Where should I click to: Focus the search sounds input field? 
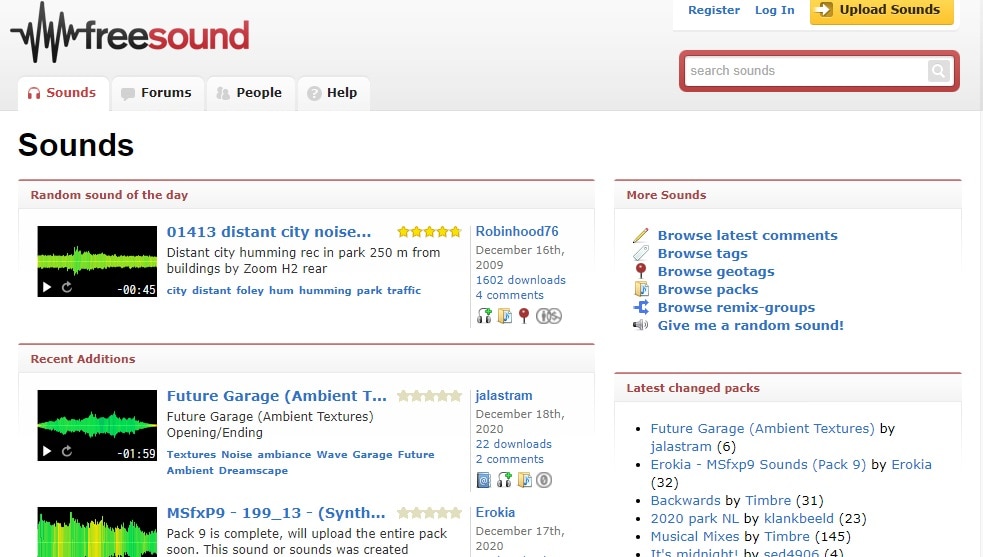pyautogui.click(x=805, y=71)
